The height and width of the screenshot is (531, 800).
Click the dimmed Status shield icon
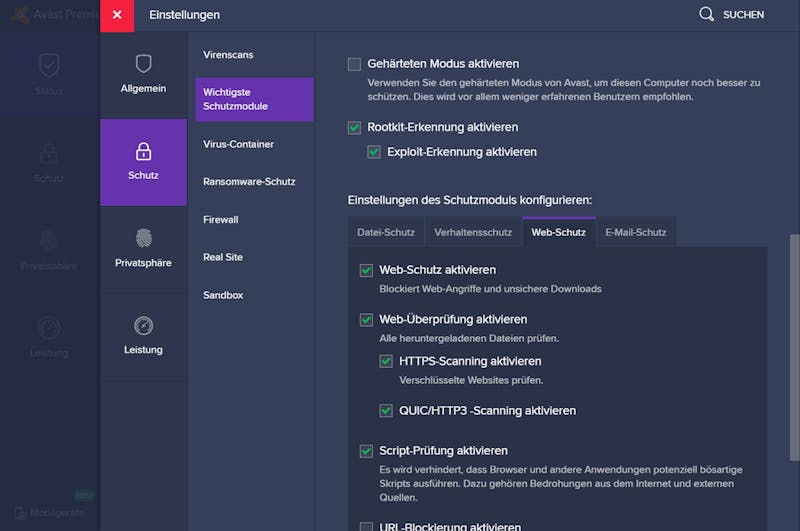pyautogui.click(x=49, y=65)
